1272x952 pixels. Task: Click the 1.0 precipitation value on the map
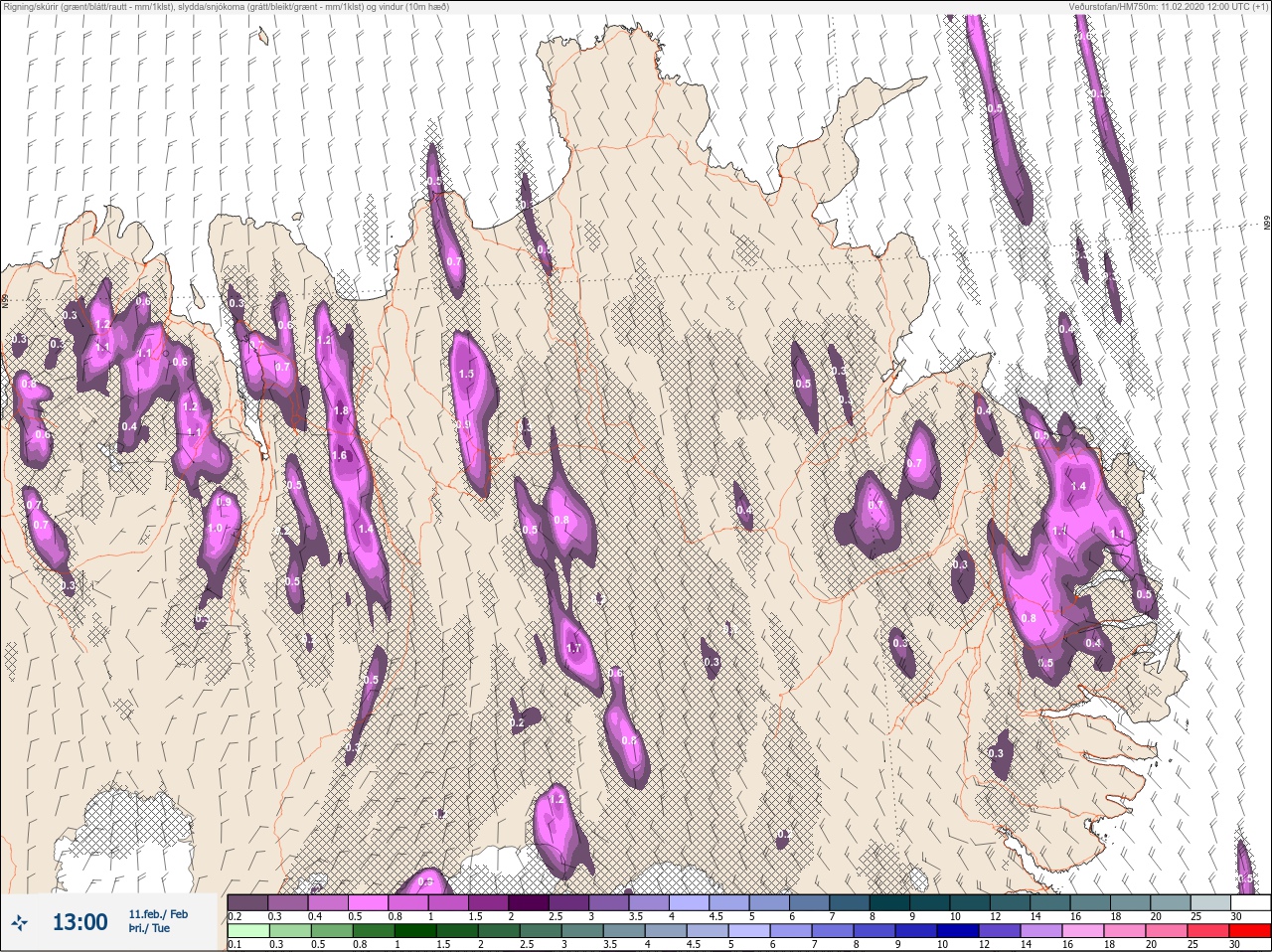(x=216, y=528)
